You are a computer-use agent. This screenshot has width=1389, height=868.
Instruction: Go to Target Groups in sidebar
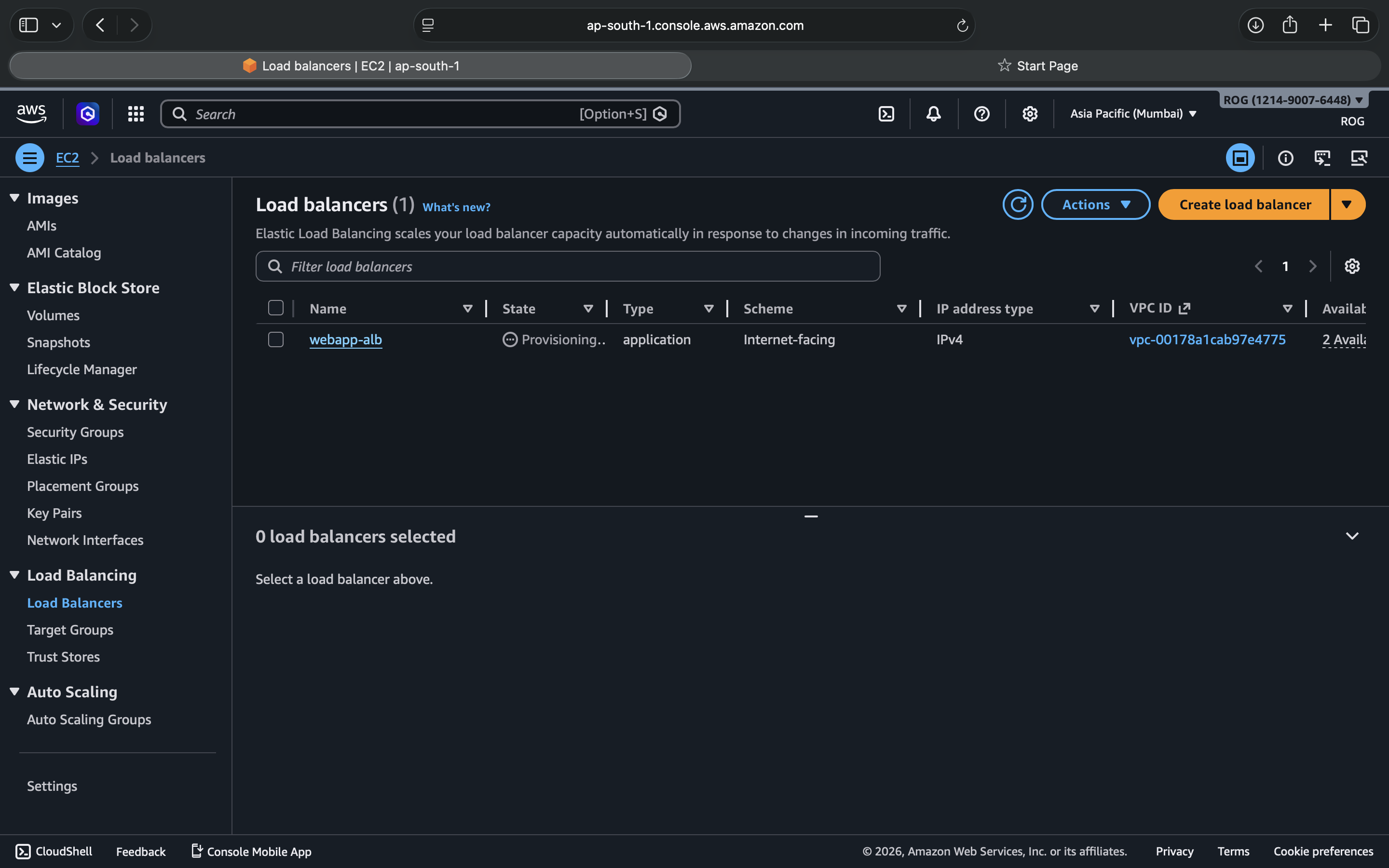click(70, 630)
